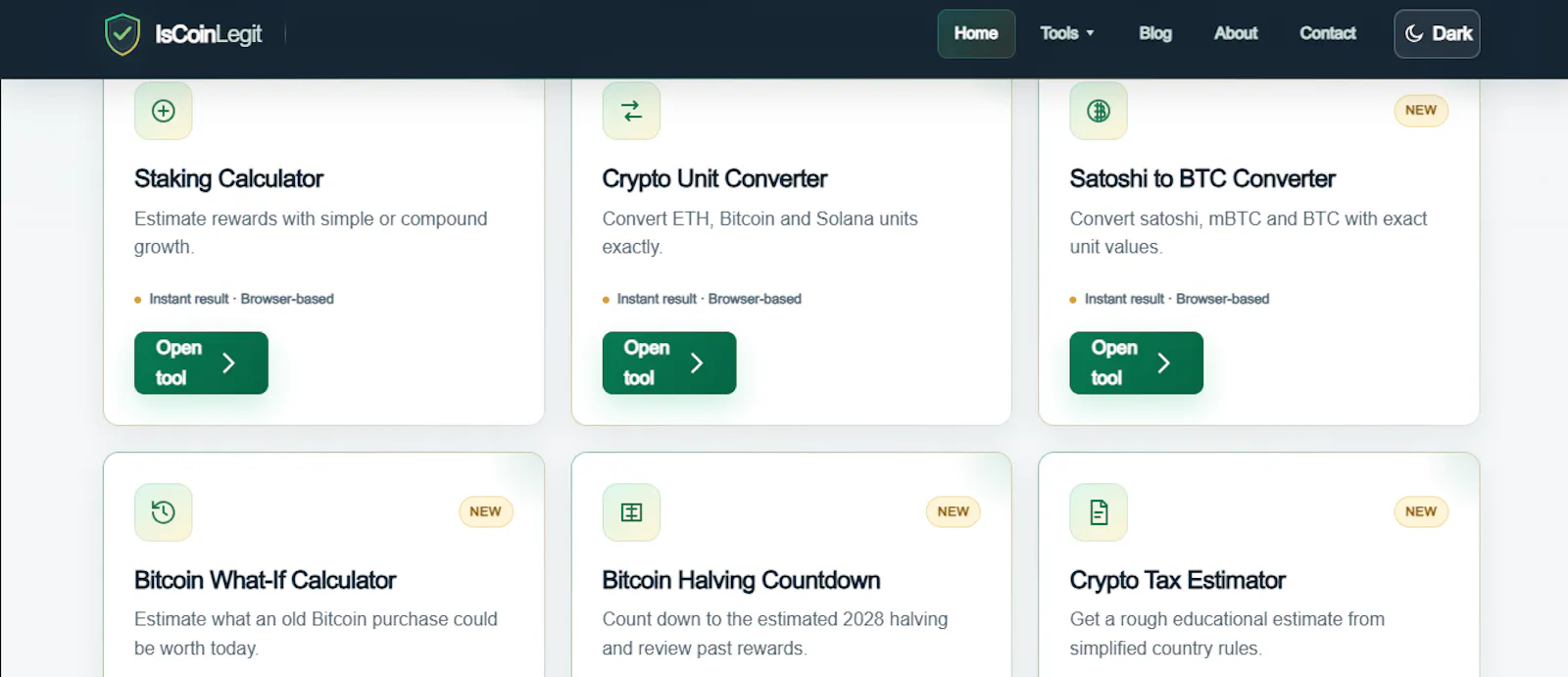This screenshot has height=677, width=1568.
Task: Click the chevron arrow in Crypto Unit Converter's Open tool button
Action: 697,363
